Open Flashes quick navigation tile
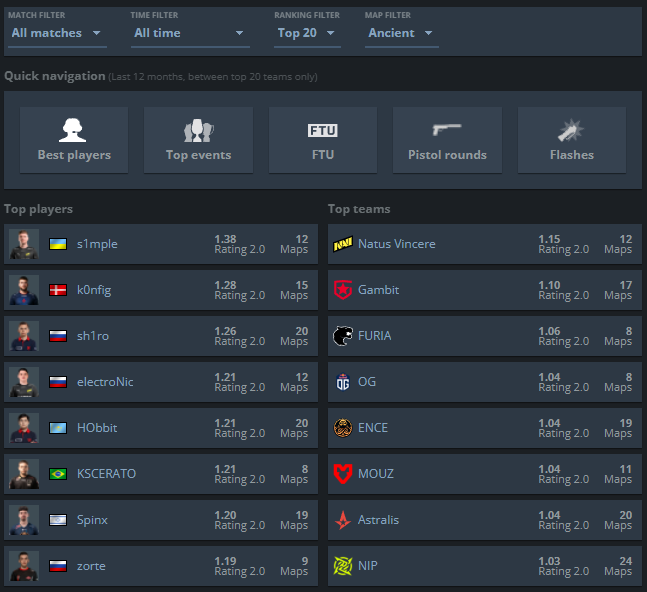This screenshot has width=647, height=592. pos(572,140)
